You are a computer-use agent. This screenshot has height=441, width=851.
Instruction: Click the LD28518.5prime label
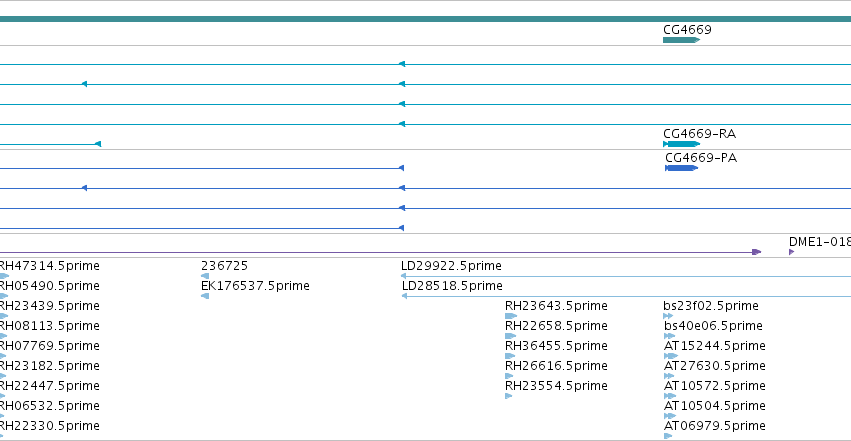[452, 286]
